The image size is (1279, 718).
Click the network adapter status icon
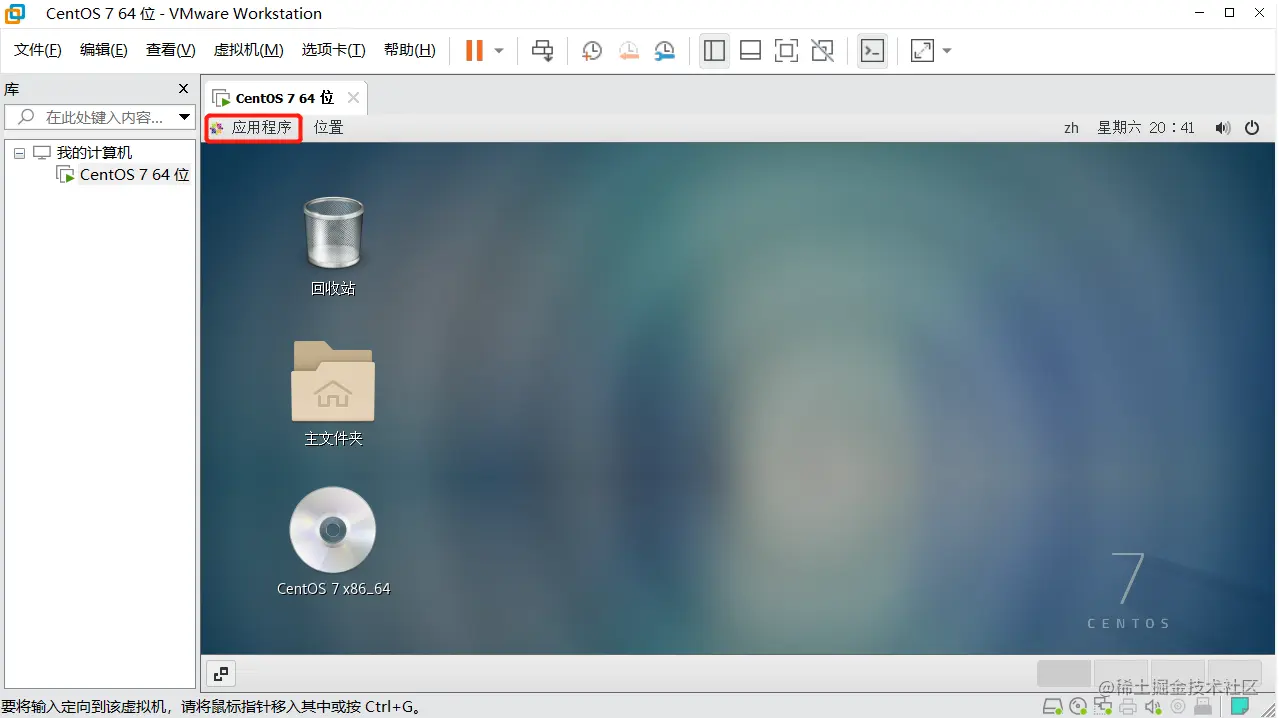click(1103, 707)
